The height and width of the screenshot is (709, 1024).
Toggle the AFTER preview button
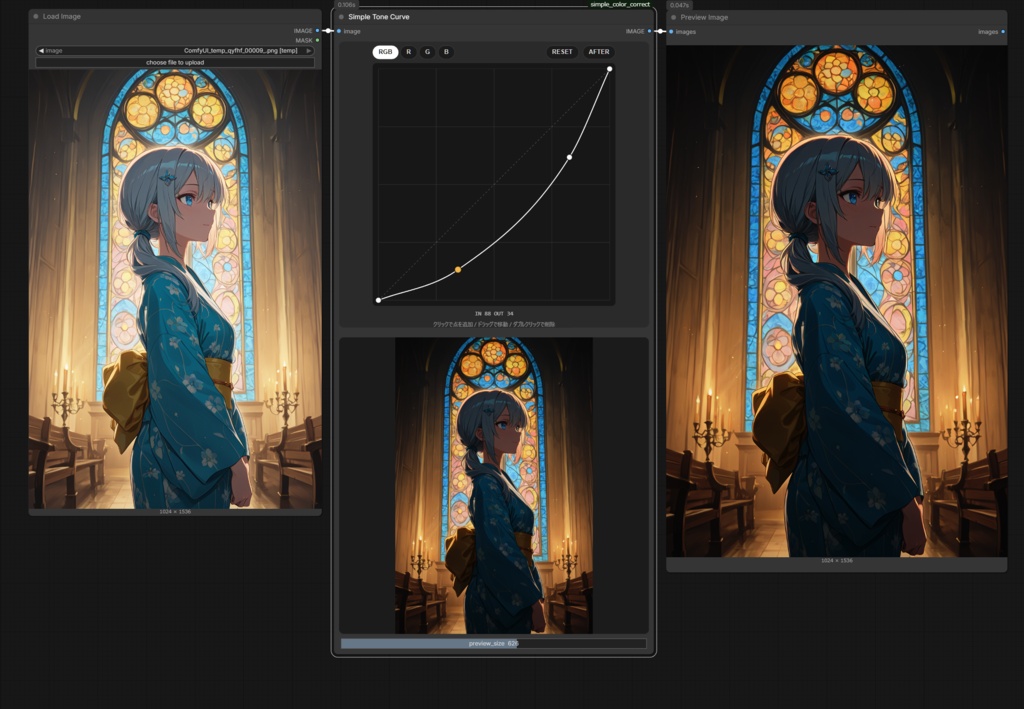tap(599, 52)
